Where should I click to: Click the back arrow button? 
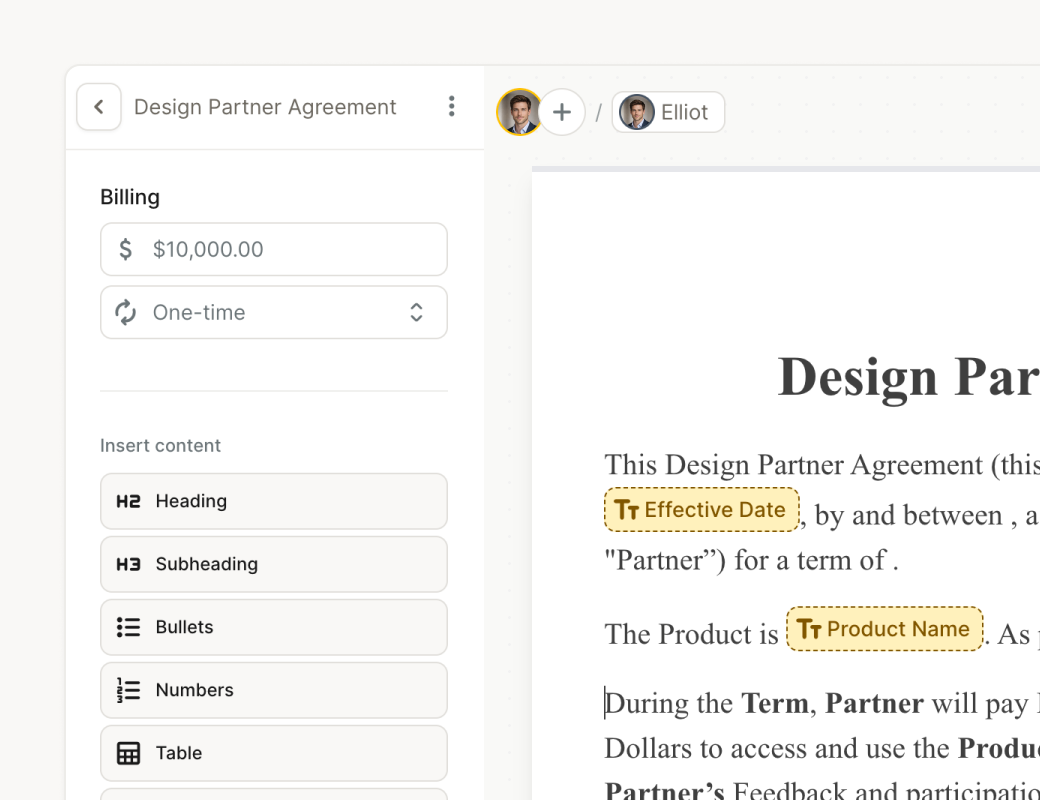point(98,107)
